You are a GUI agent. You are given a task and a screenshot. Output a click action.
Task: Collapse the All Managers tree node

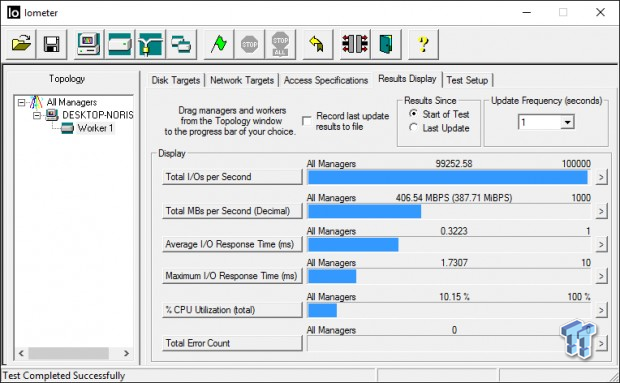[21, 103]
